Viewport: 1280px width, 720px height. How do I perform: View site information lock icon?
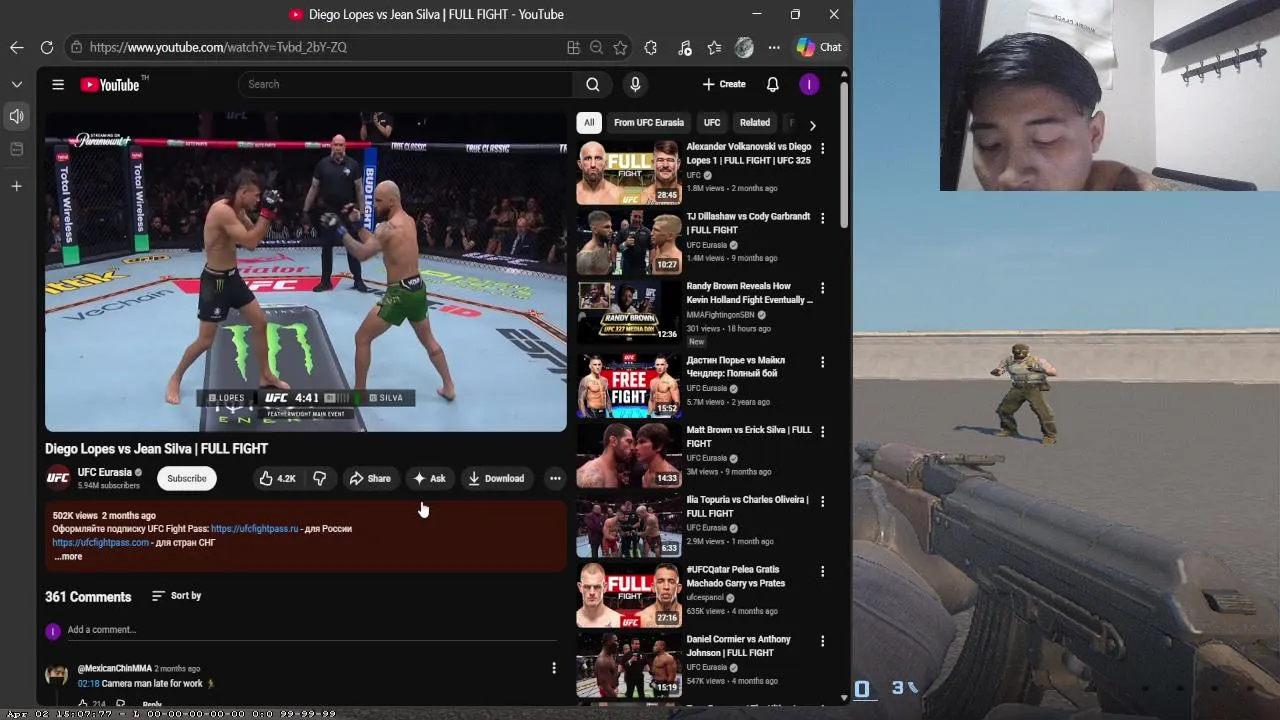coord(76,47)
